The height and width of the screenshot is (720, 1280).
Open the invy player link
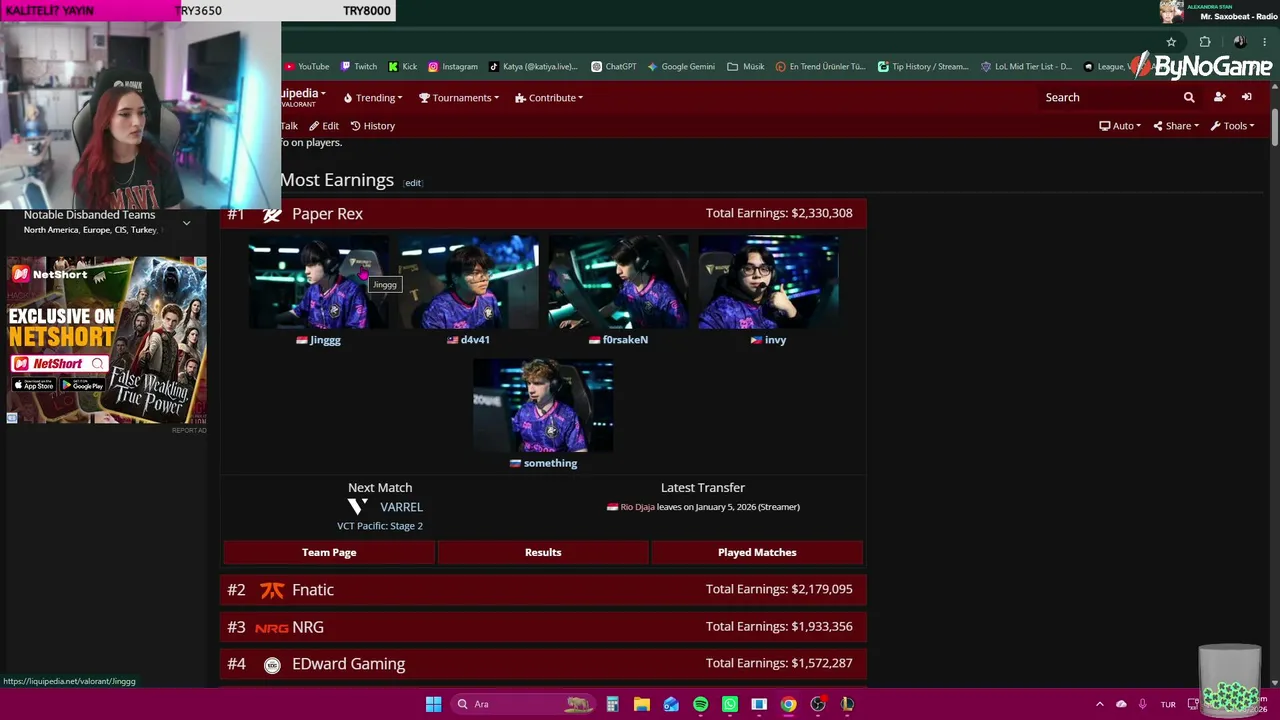pyautogui.click(x=775, y=340)
